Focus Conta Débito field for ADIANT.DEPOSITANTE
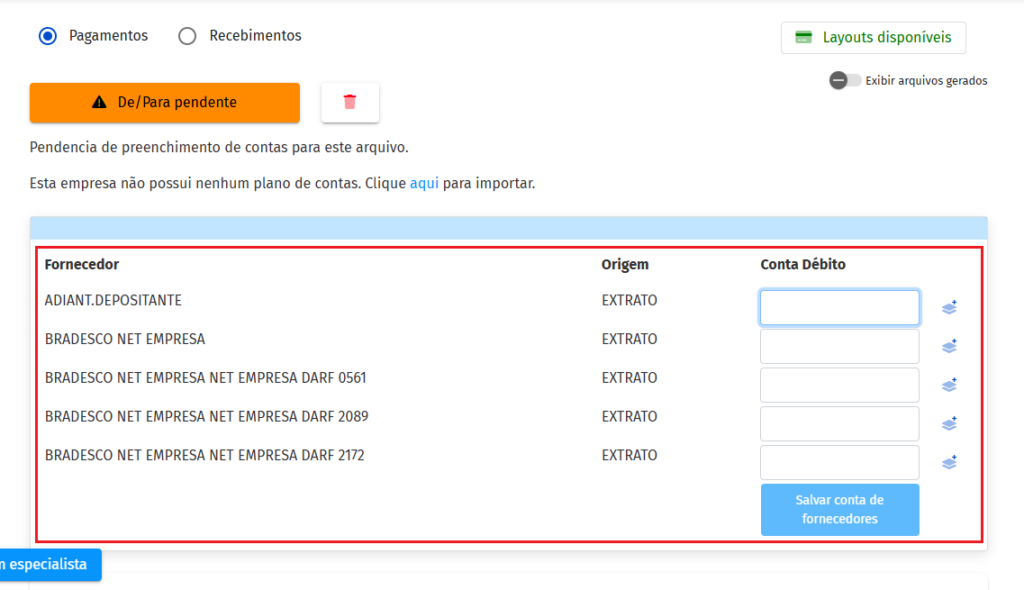The width and height of the screenshot is (1024, 590). click(x=839, y=308)
